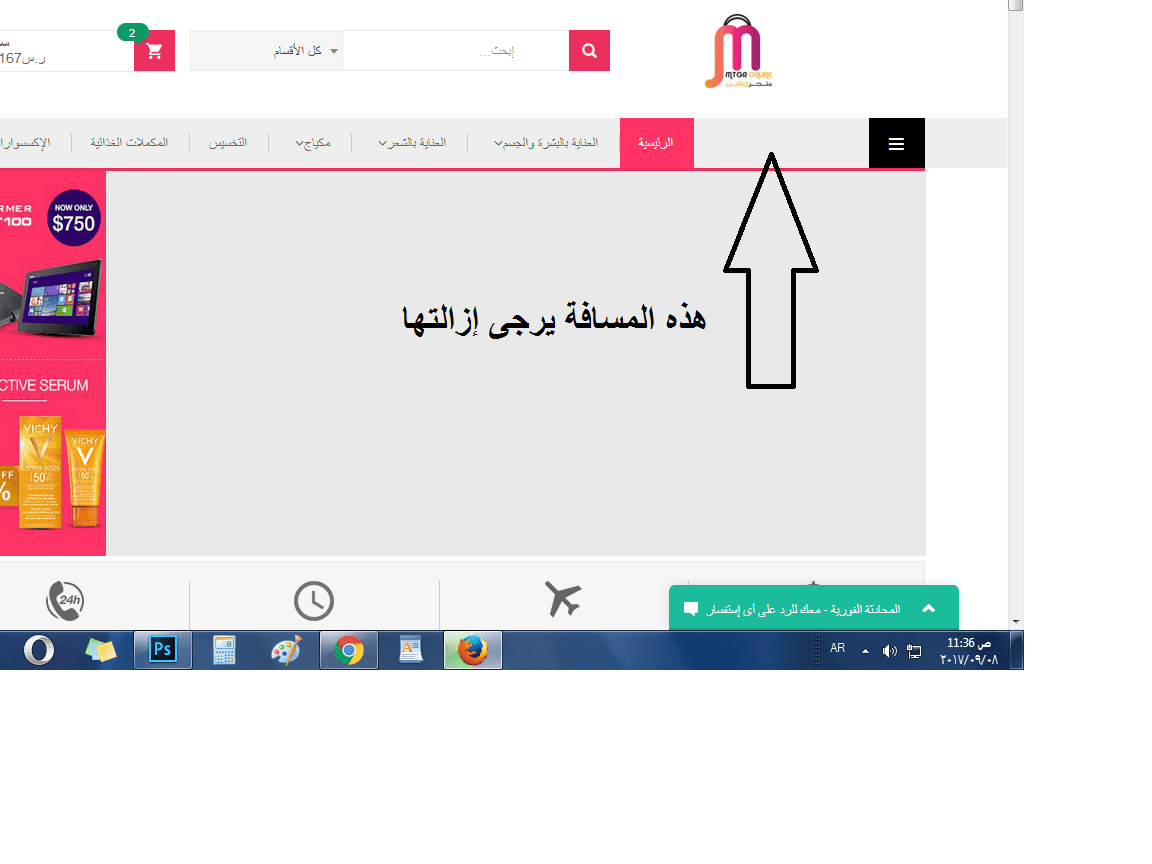Expand the مكياج menu

tap(313, 143)
